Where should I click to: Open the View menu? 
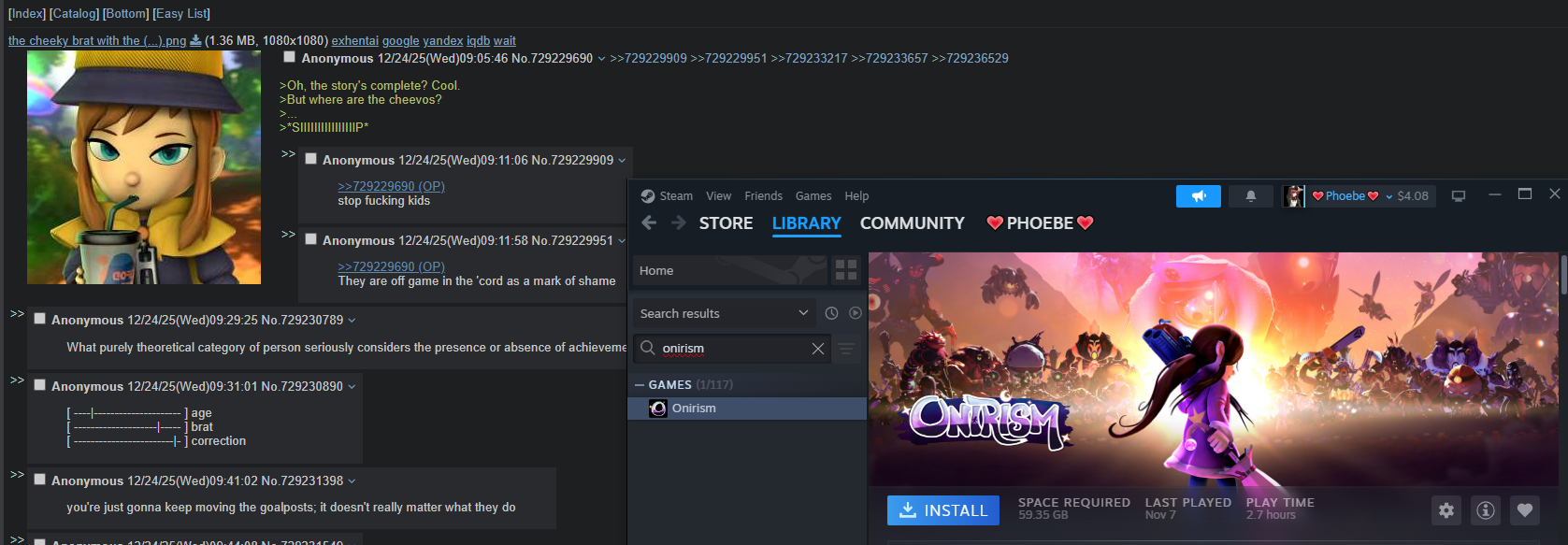click(718, 196)
